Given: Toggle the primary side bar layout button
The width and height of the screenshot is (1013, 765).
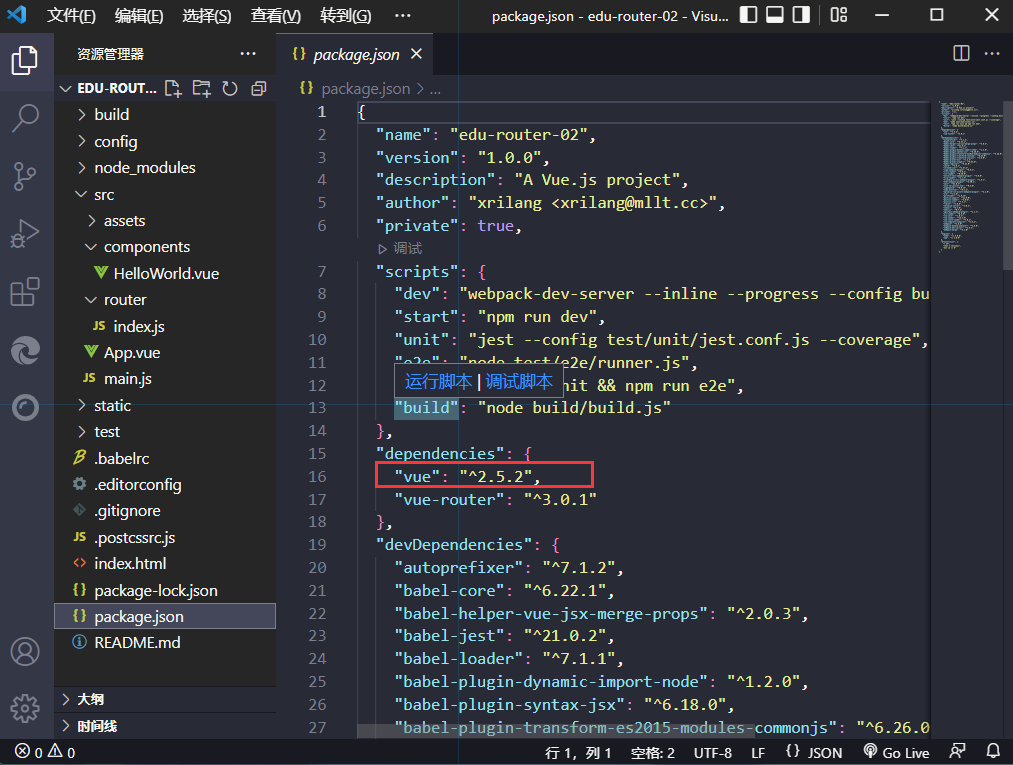Looking at the screenshot, I should click(749, 16).
